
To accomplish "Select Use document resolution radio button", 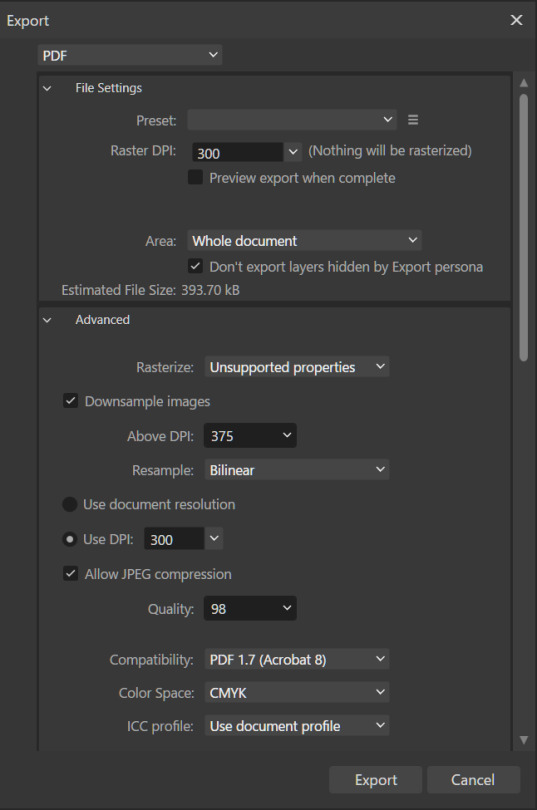I will coord(70,504).
